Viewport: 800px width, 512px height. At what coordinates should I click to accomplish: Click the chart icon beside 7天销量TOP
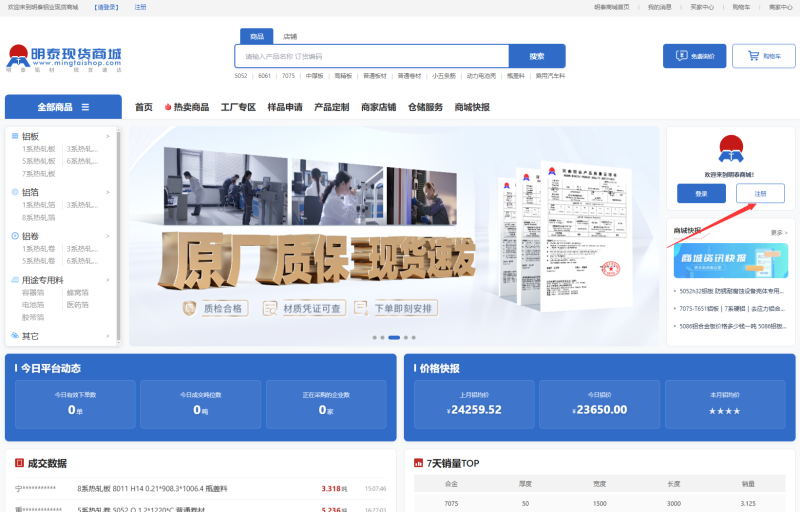[x=418, y=463]
